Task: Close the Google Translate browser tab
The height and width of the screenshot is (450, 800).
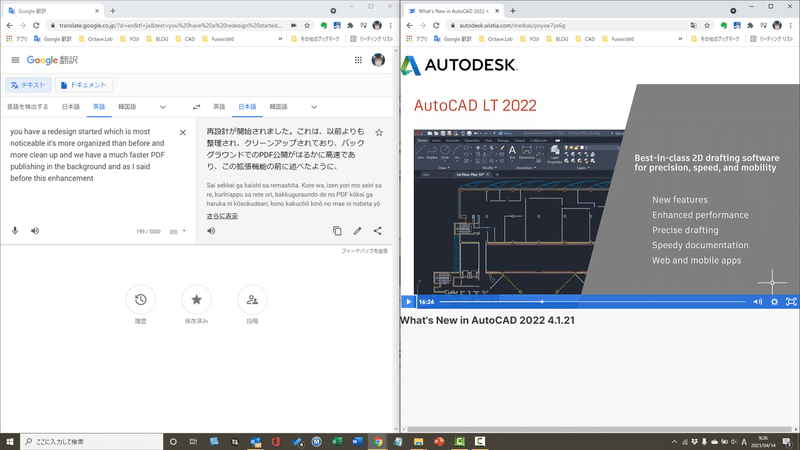Action: tap(97, 11)
